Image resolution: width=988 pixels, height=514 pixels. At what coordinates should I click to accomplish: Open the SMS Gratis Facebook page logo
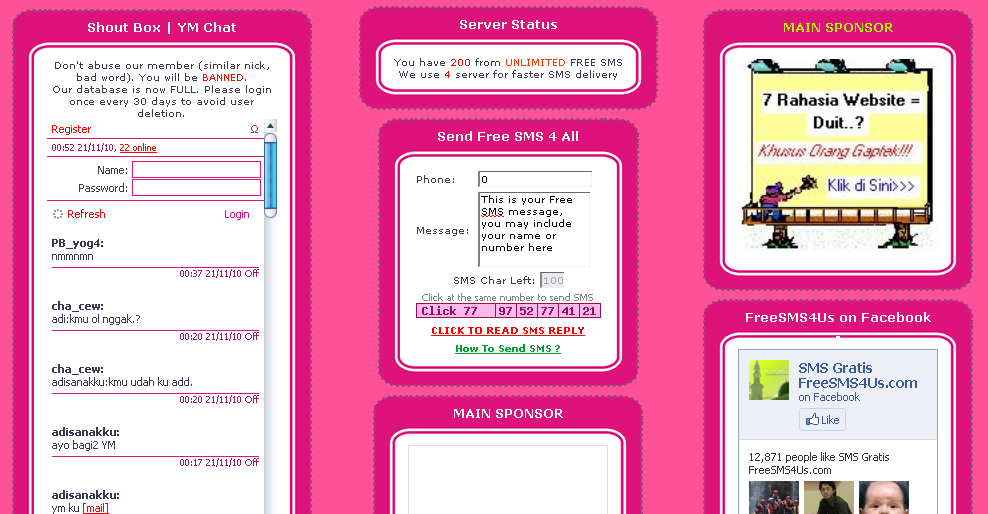pos(768,380)
